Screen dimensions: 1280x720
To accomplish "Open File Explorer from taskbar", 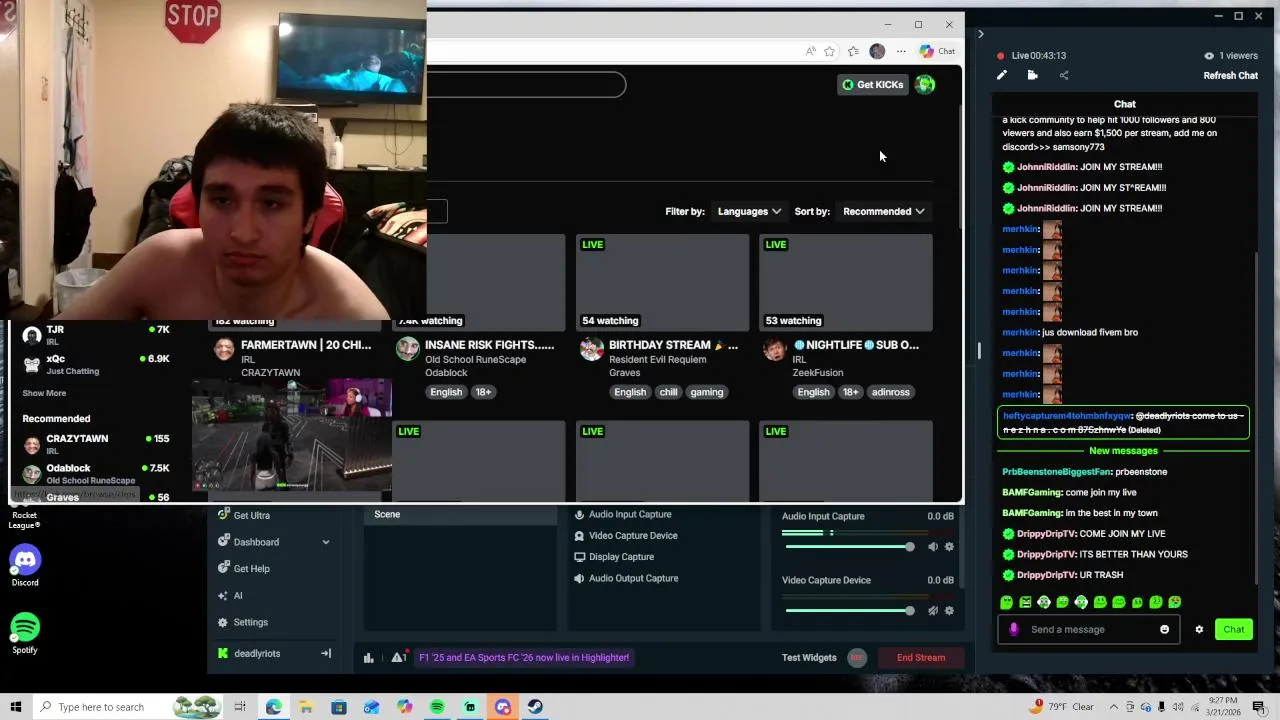I will tap(306, 707).
